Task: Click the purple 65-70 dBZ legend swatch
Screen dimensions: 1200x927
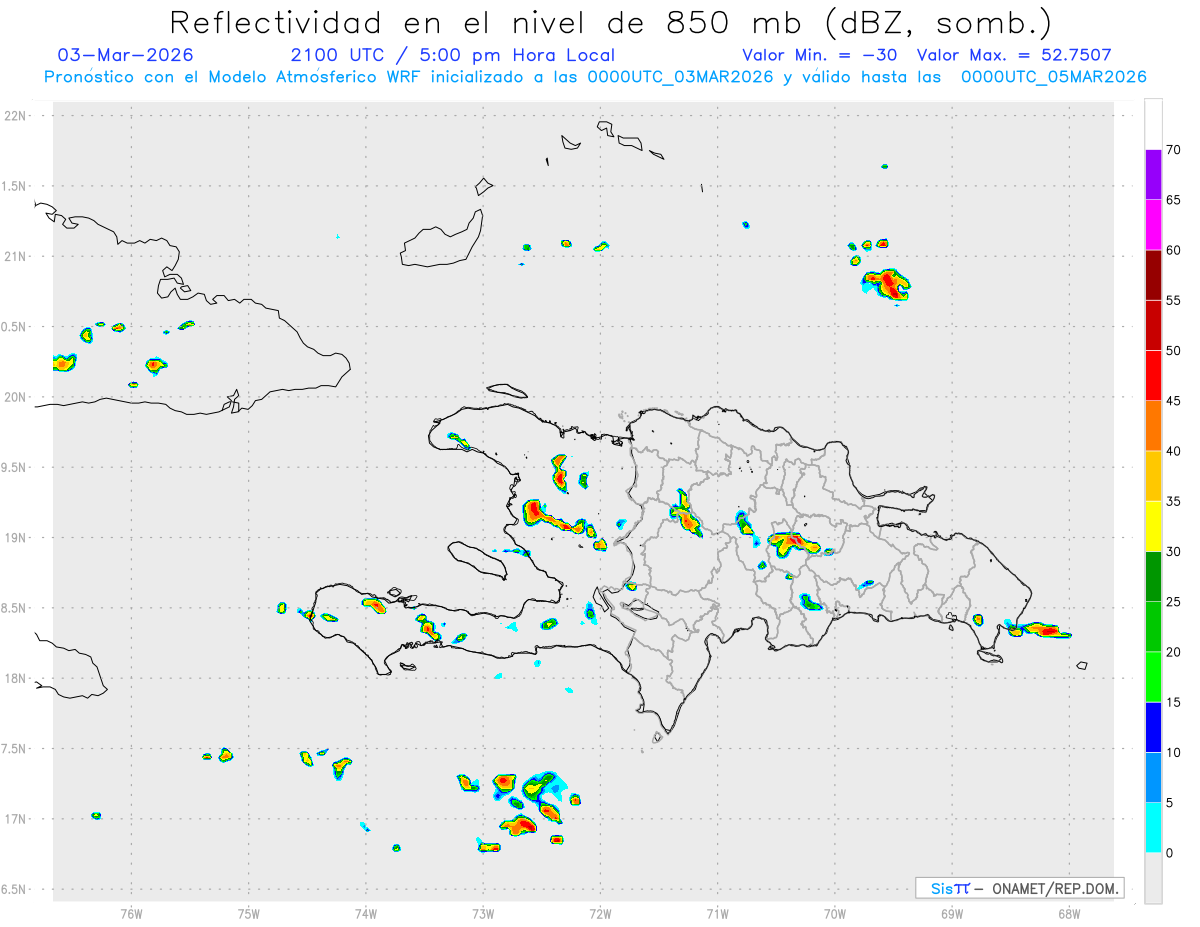Action: (1153, 174)
